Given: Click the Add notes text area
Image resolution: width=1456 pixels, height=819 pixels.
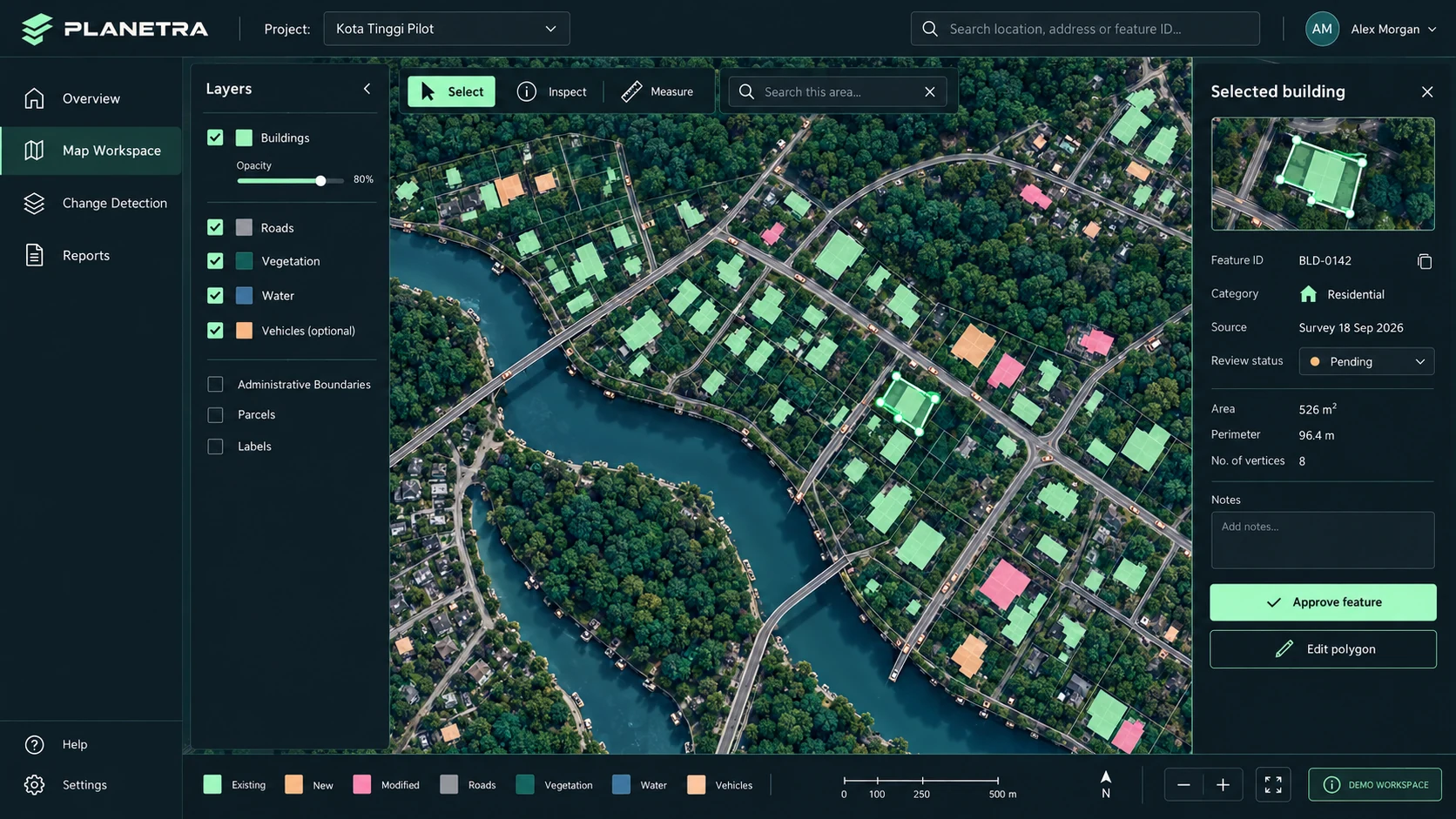Looking at the screenshot, I should (x=1322, y=540).
